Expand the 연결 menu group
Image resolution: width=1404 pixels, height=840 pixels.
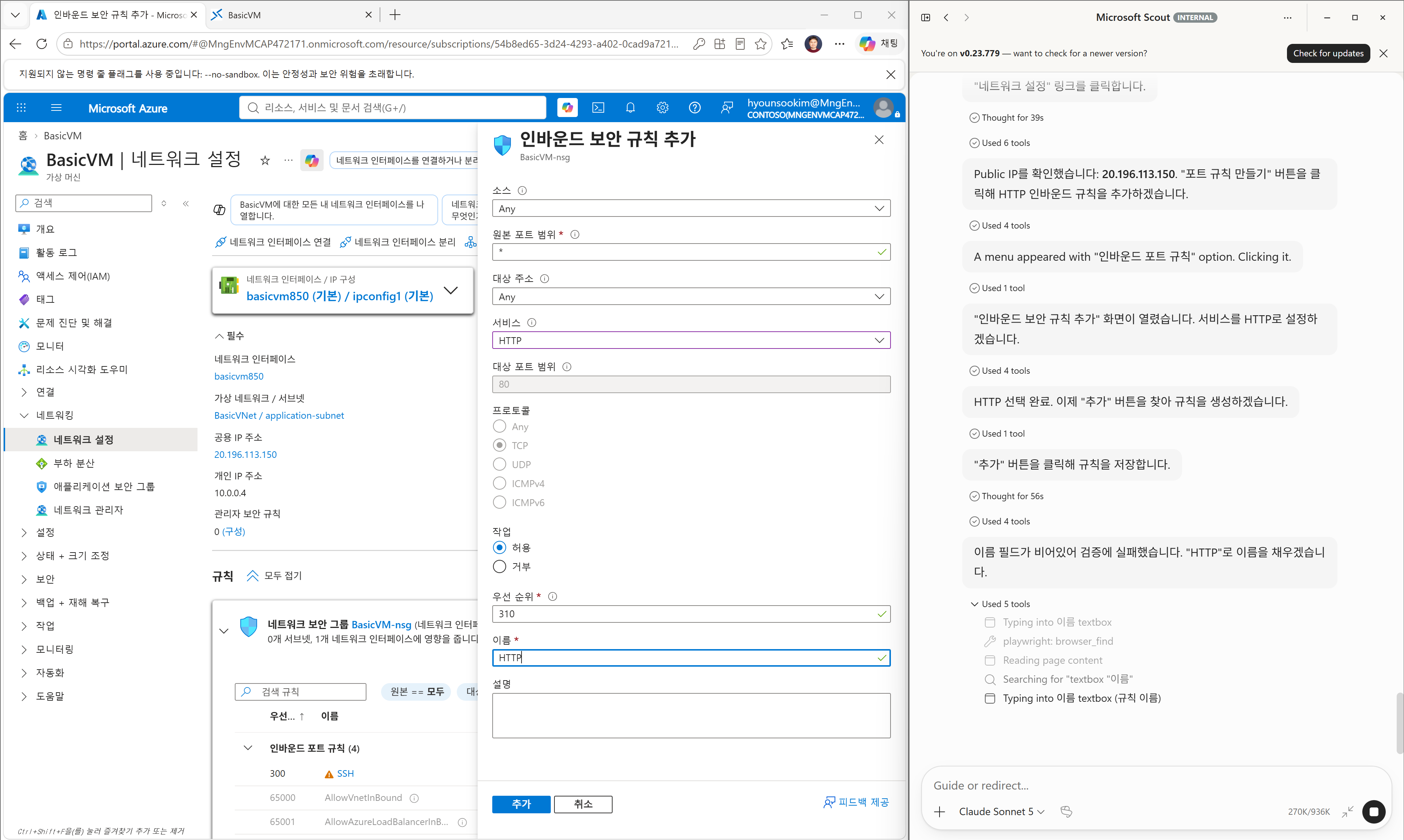[x=24, y=392]
